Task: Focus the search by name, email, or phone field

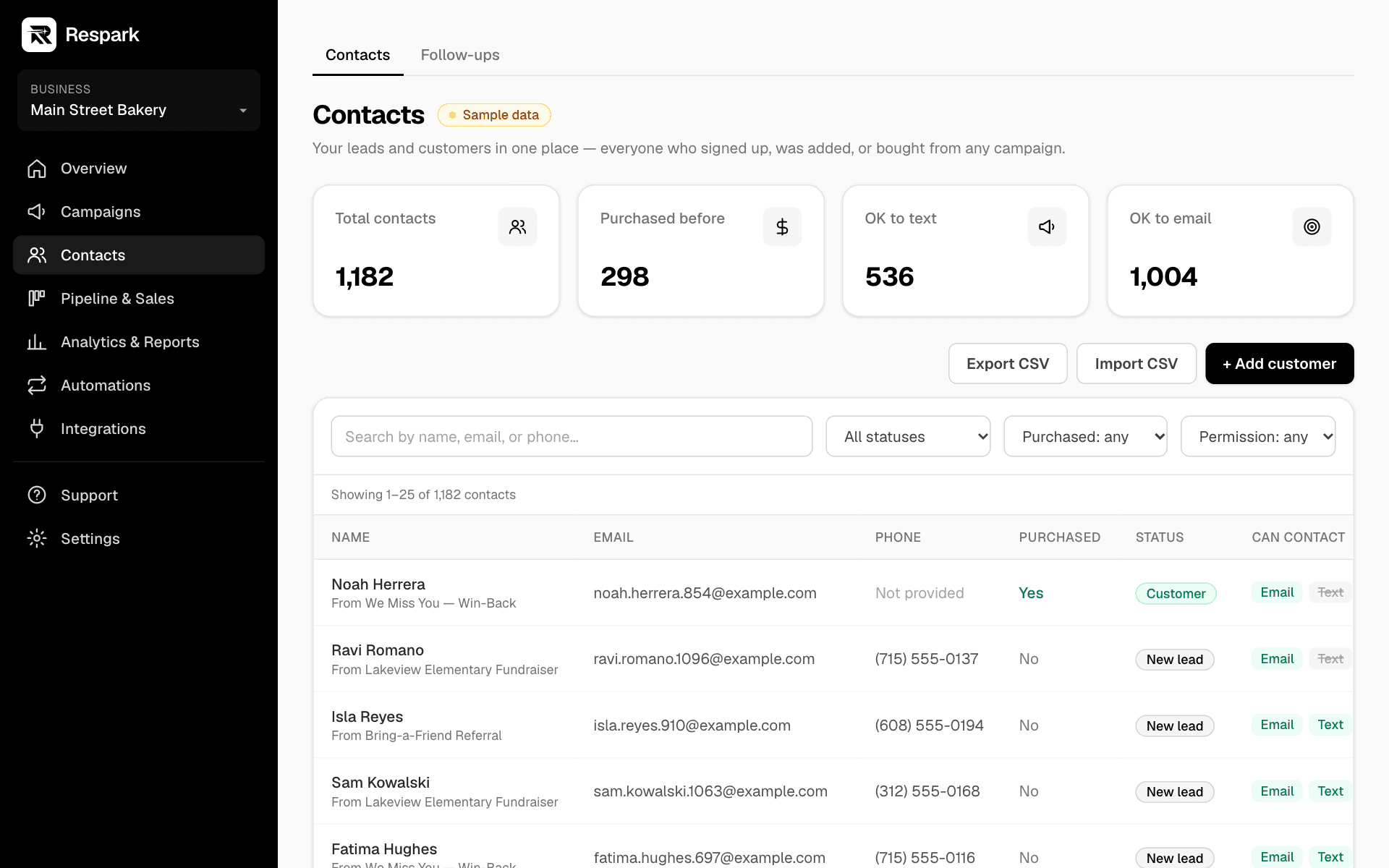Action: tap(572, 436)
